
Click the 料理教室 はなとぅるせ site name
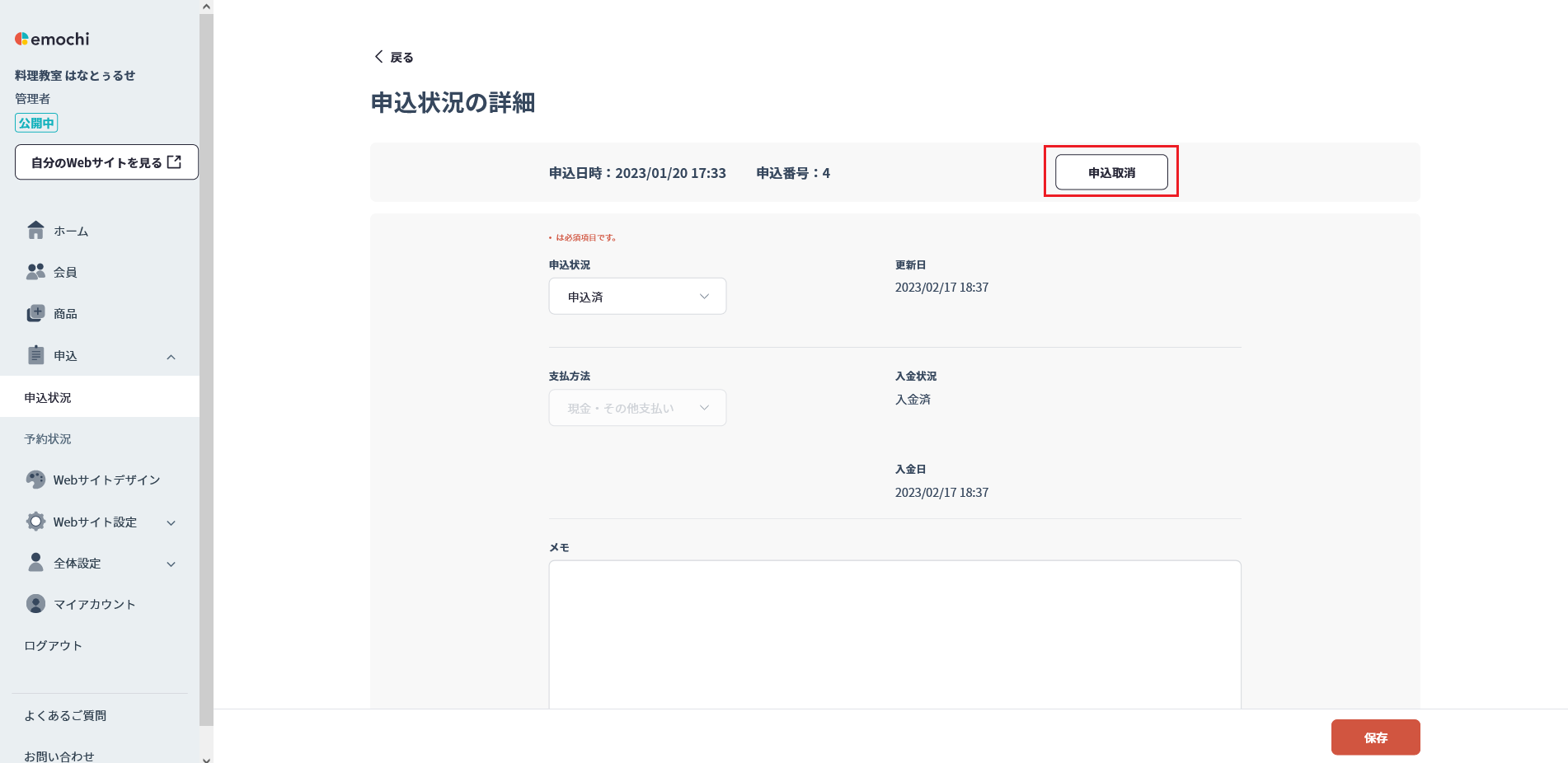(x=75, y=75)
